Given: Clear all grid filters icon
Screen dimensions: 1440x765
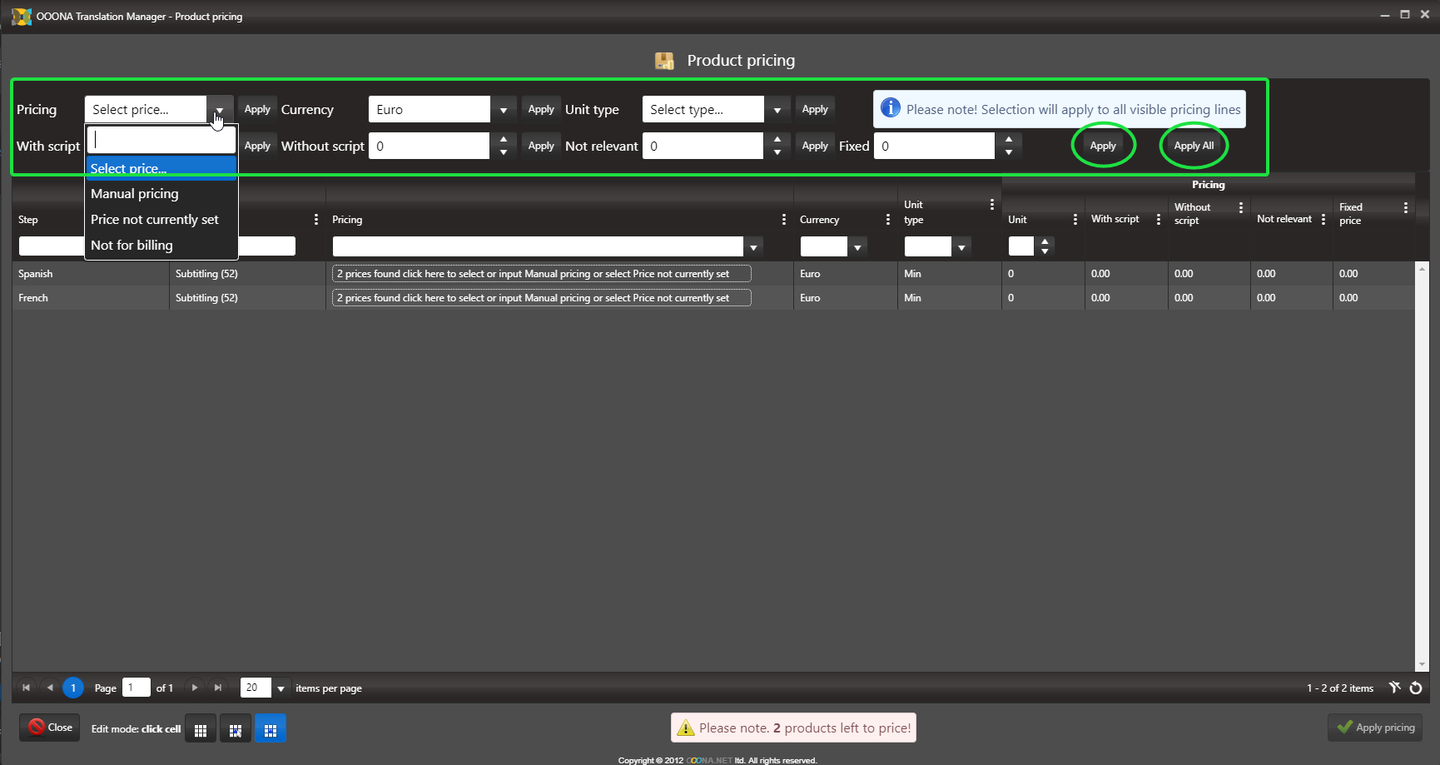Looking at the screenshot, I should click(1395, 688).
